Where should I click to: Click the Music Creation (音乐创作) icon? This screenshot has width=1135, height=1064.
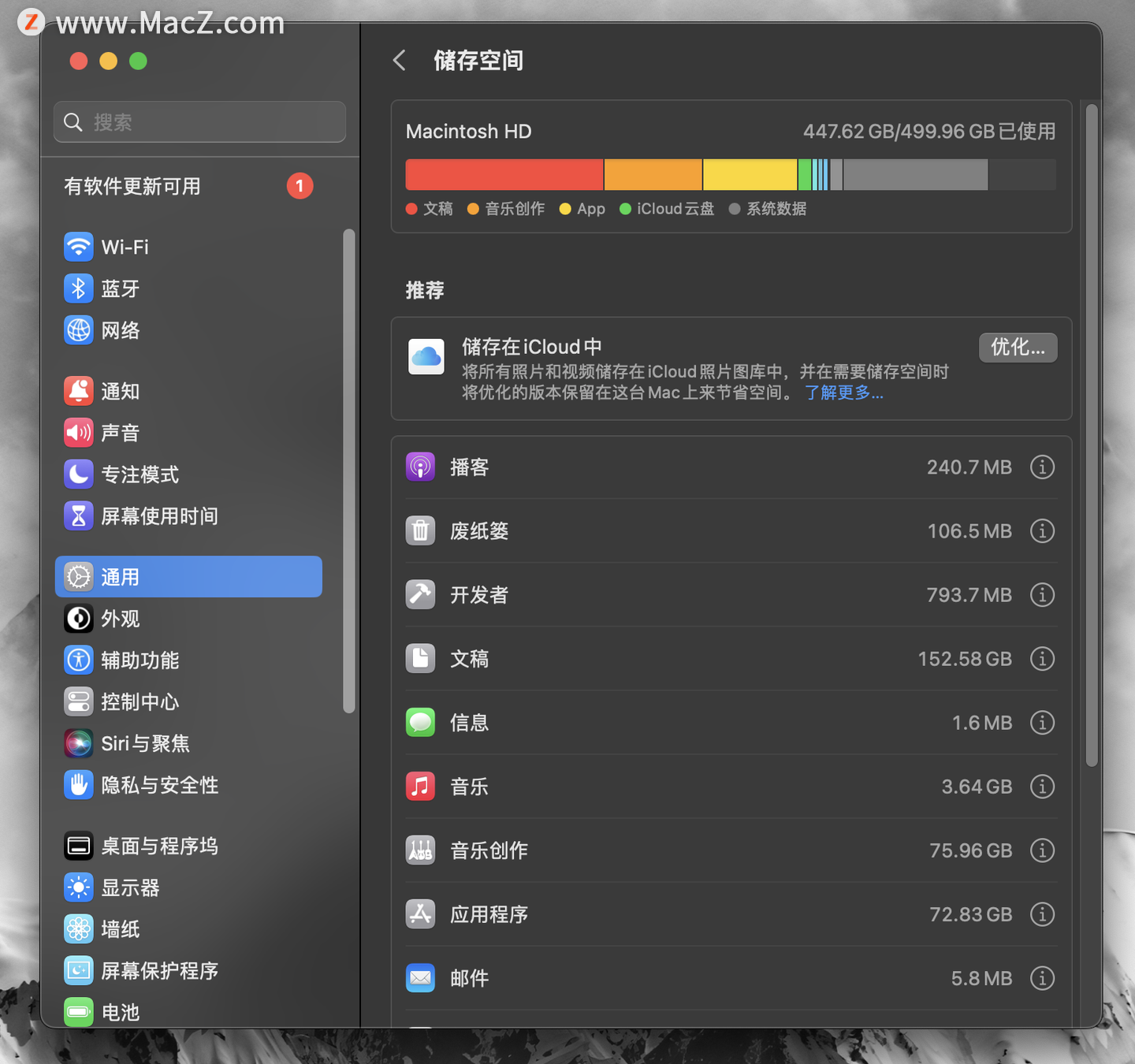pyautogui.click(x=420, y=850)
